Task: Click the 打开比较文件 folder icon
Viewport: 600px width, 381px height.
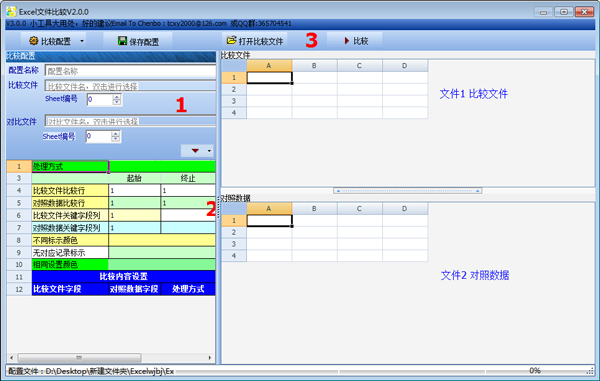Action: 231,40
